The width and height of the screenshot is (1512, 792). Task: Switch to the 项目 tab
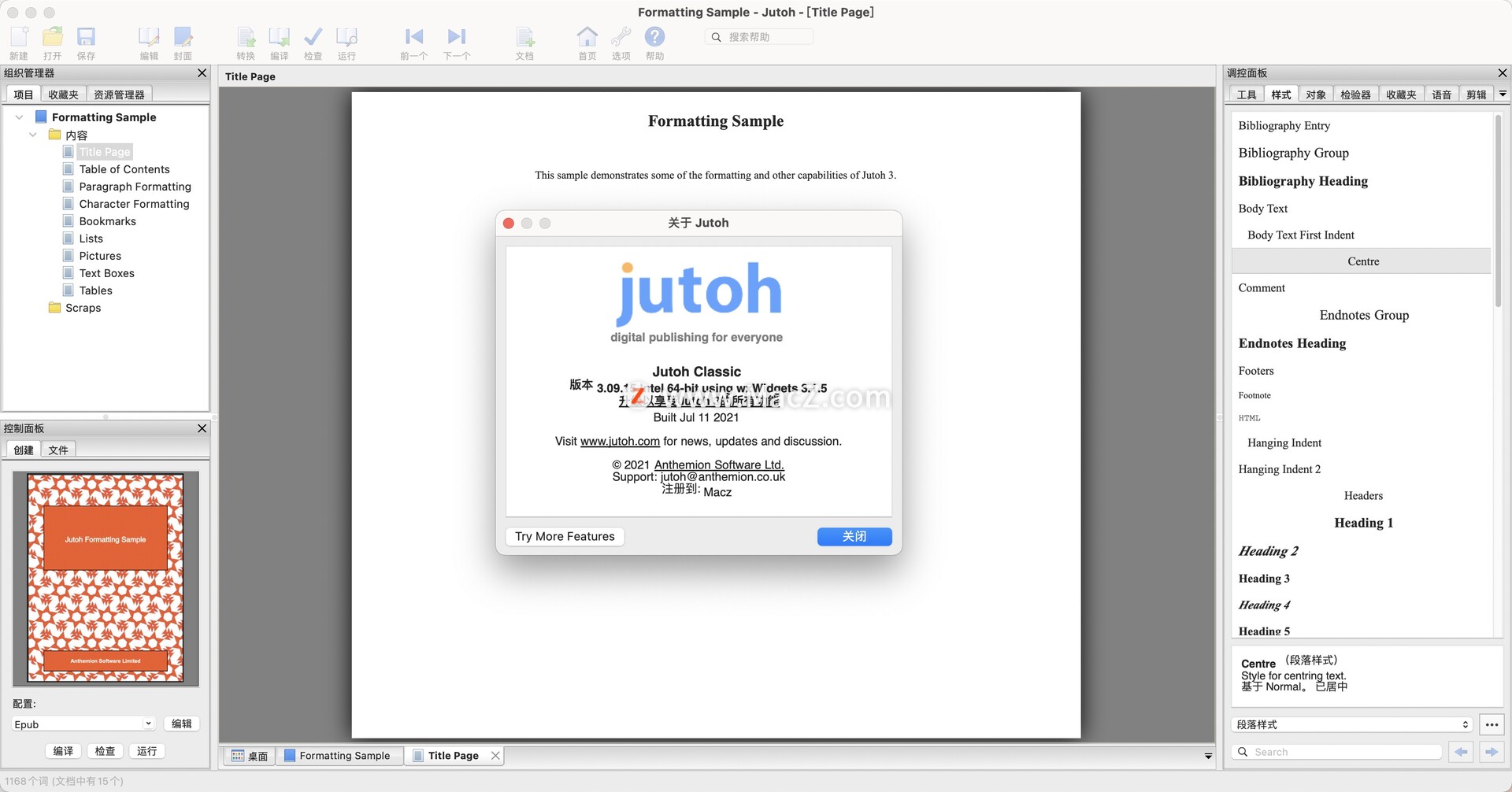[24, 94]
